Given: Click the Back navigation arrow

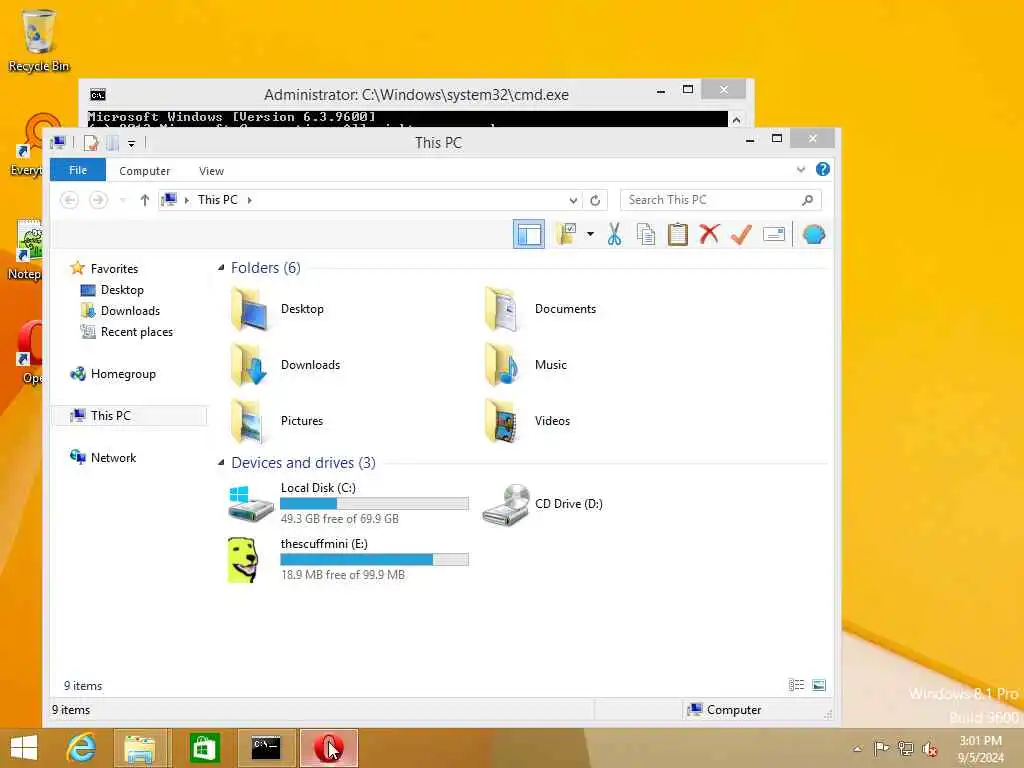Looking at the screenshot, I should point(69,200).
